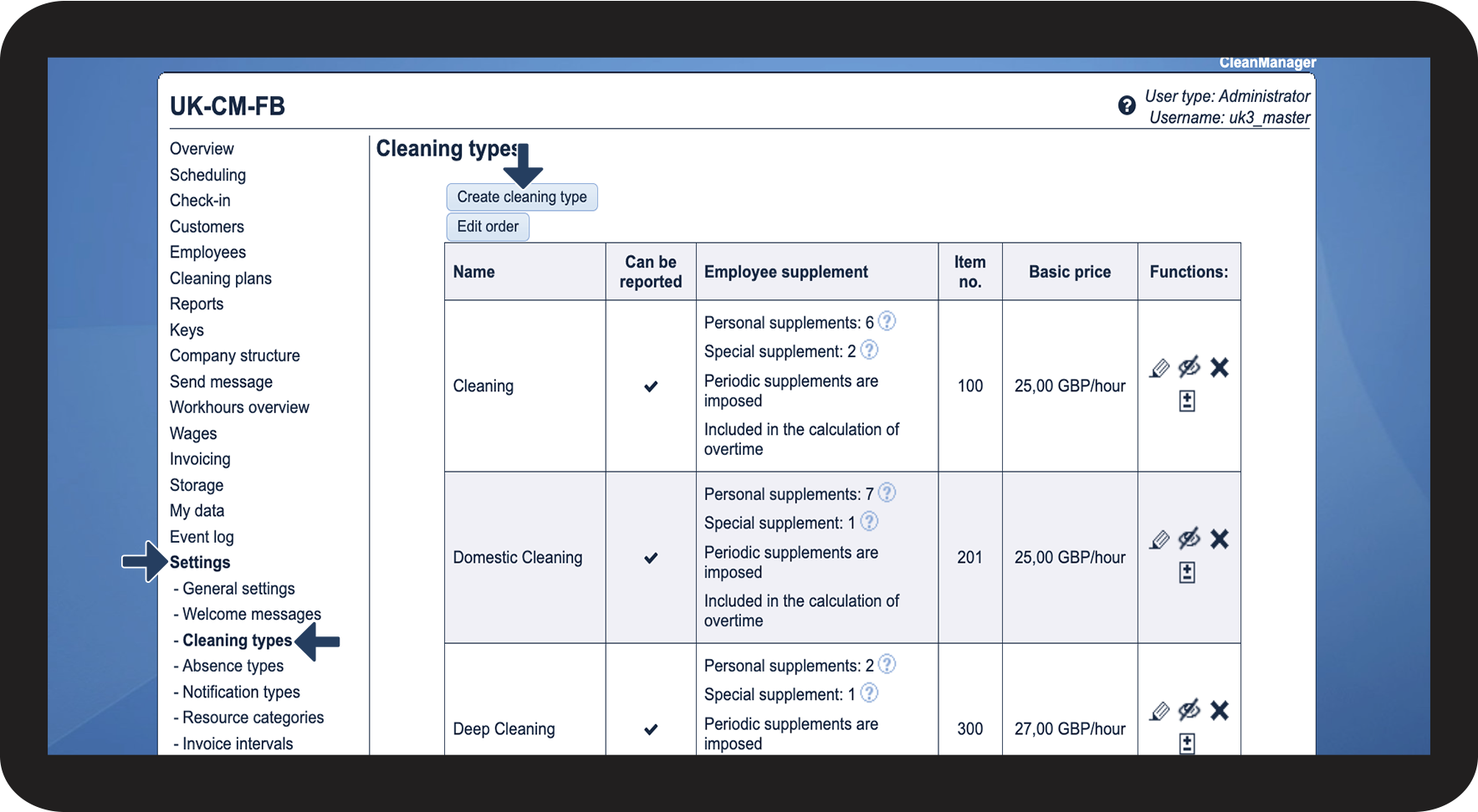Screen dimensions: 1478x812
Task: Click help icon beside Personal supplements: 7
Action: [x=887, y=493]
